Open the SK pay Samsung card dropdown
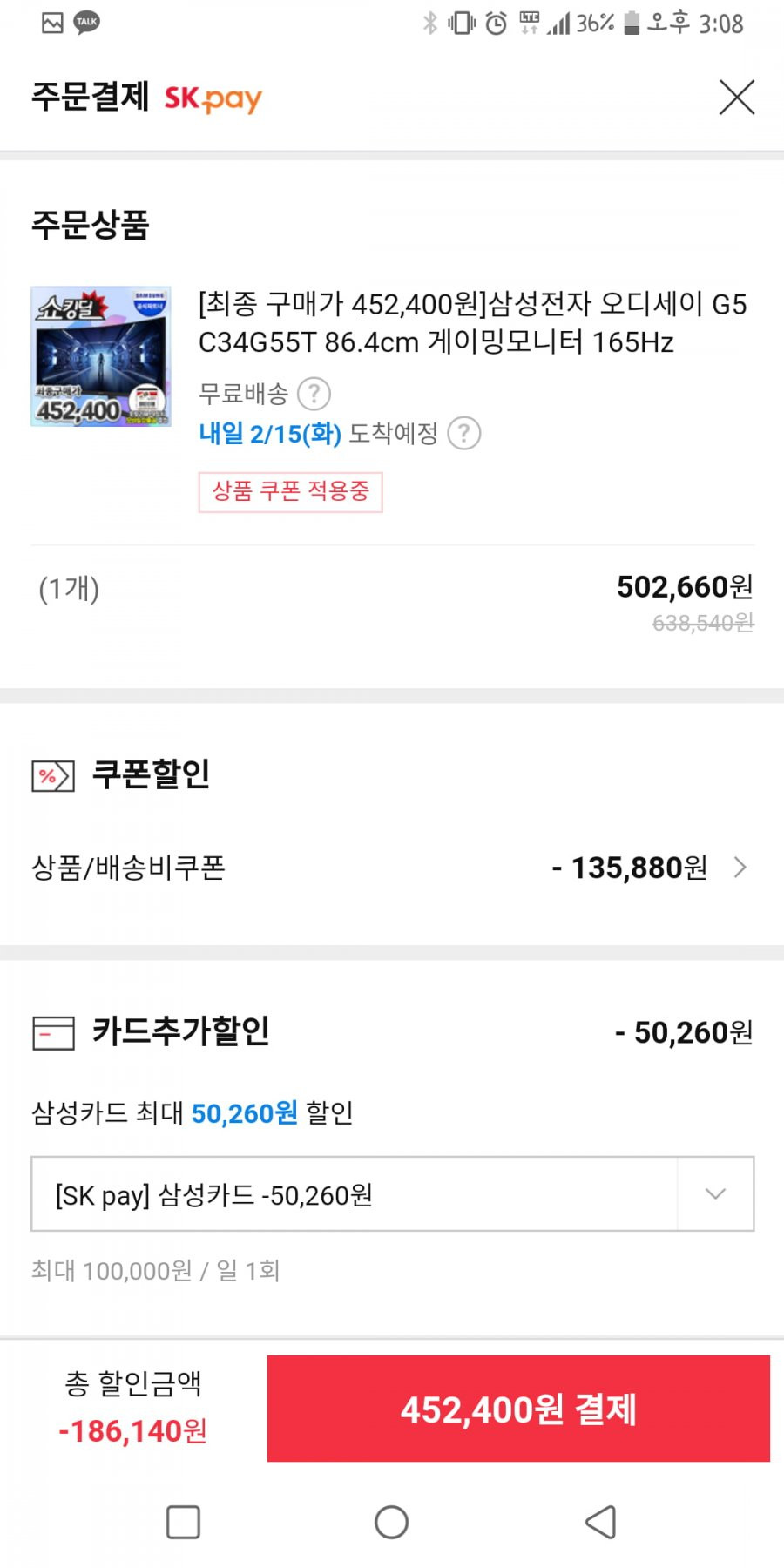Screen dimensions: 784x1568 pos(392,1194)
